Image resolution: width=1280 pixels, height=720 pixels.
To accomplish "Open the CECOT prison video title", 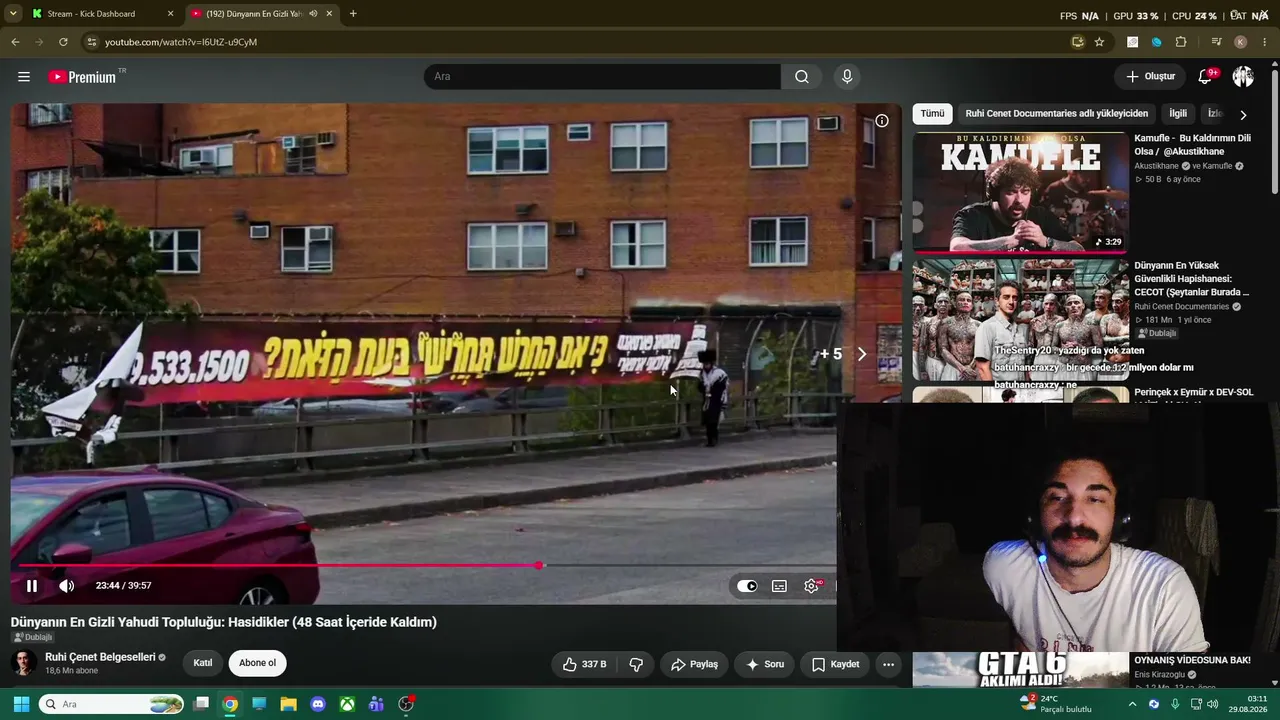I will 1191,279.
